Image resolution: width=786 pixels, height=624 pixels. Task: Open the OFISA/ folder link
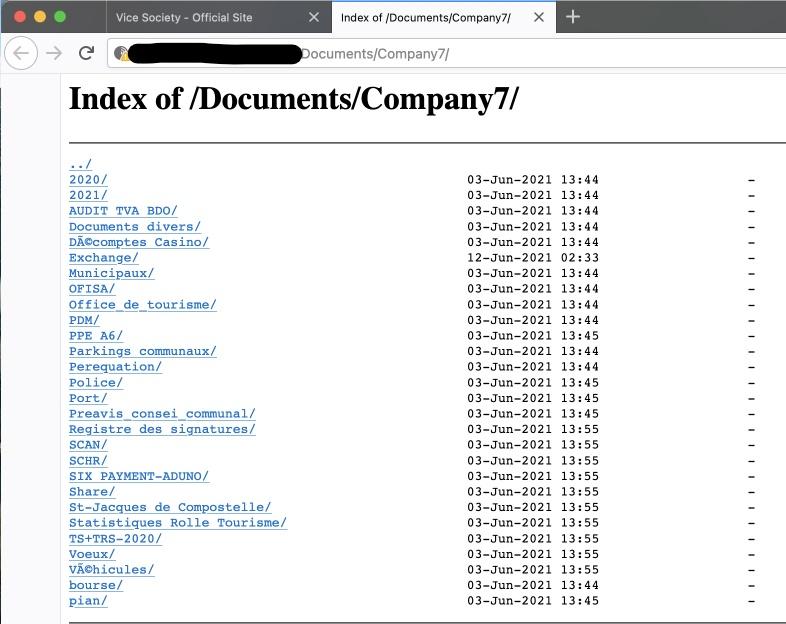[92, 289]
